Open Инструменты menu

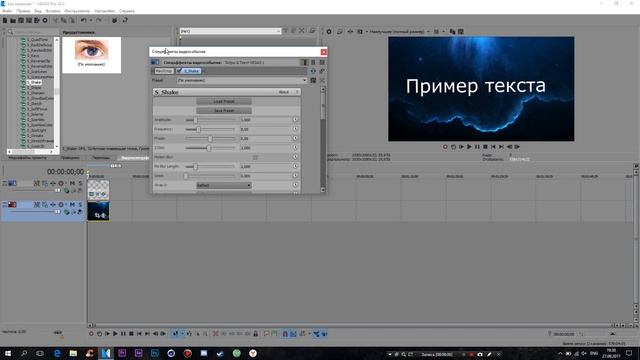pyautogui.click(x=77, y=11)
